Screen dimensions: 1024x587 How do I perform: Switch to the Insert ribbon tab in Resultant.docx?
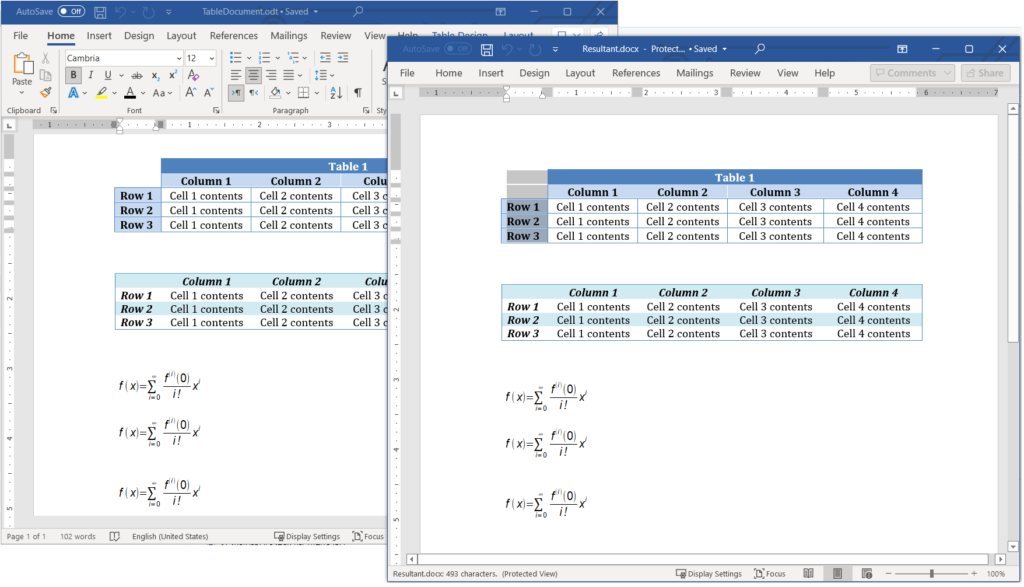pos(491,72)
